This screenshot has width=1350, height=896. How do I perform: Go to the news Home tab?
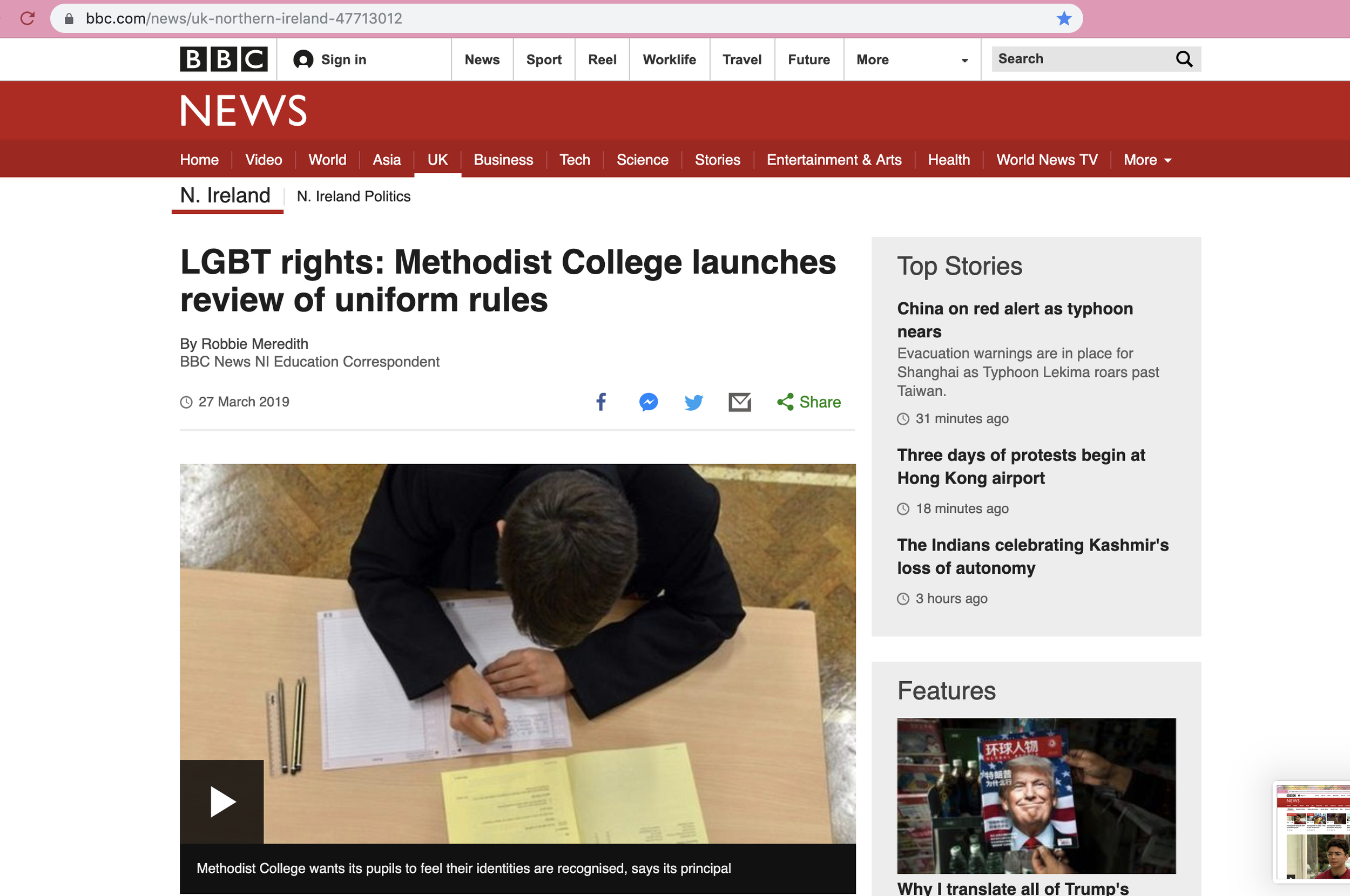tap(199, 160)
